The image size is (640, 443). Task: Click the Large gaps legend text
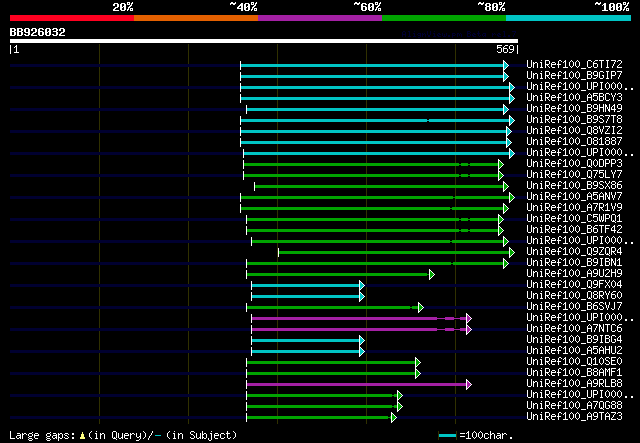(123, 435)
